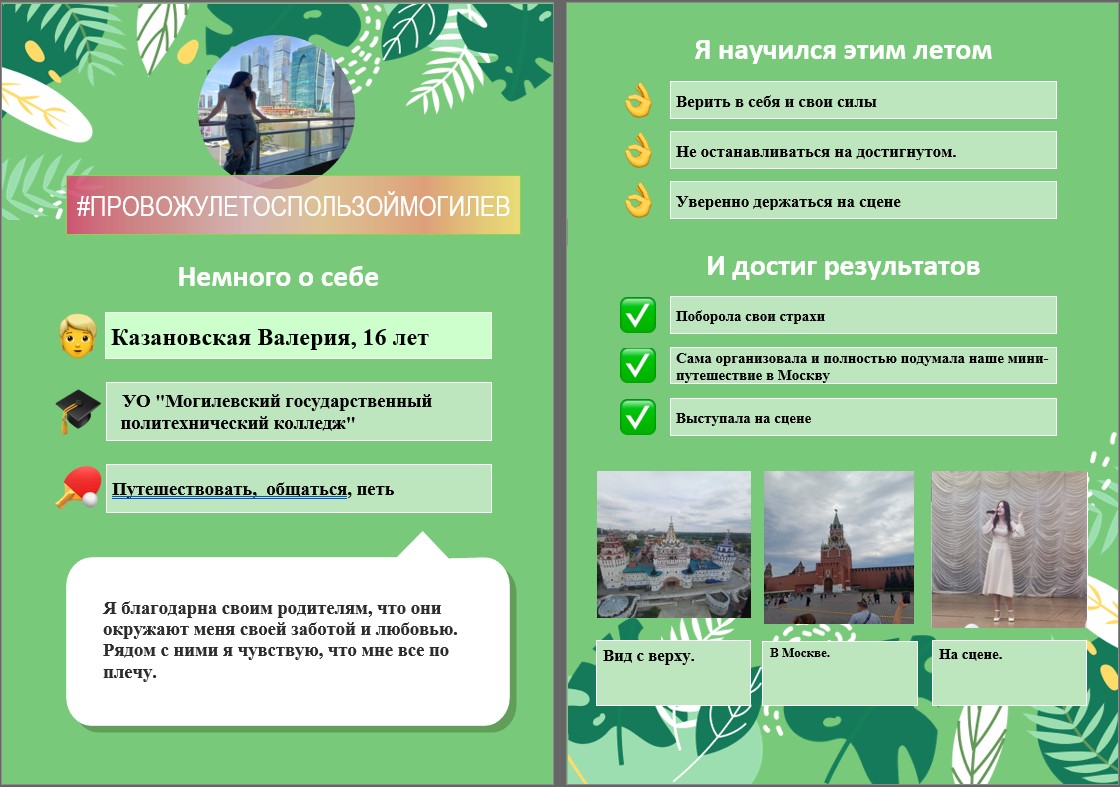Select the 'Верить в себя и свои силы' box
1120x787 pixels.
coord(863,100)
